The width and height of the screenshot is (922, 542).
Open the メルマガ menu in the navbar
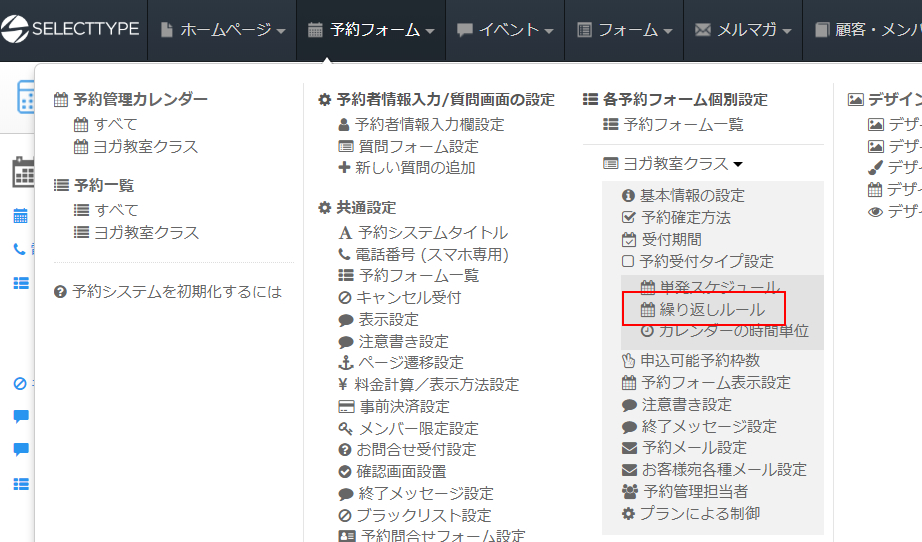click(743, 30)
